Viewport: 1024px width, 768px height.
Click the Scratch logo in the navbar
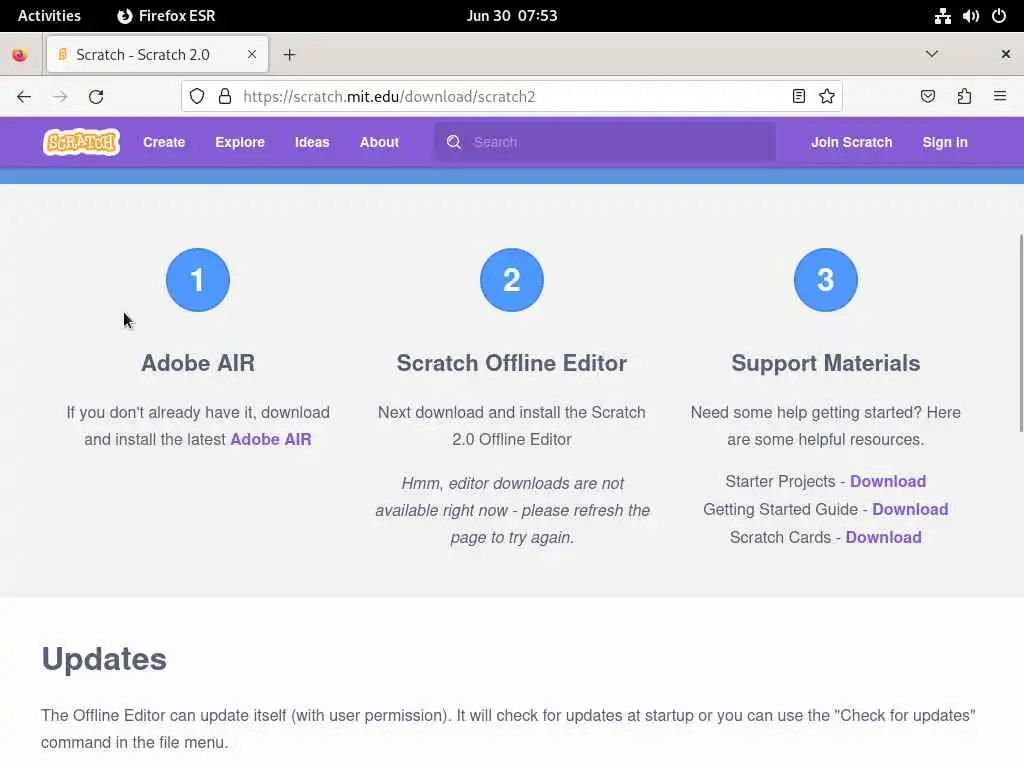click(x=81, y=142)
